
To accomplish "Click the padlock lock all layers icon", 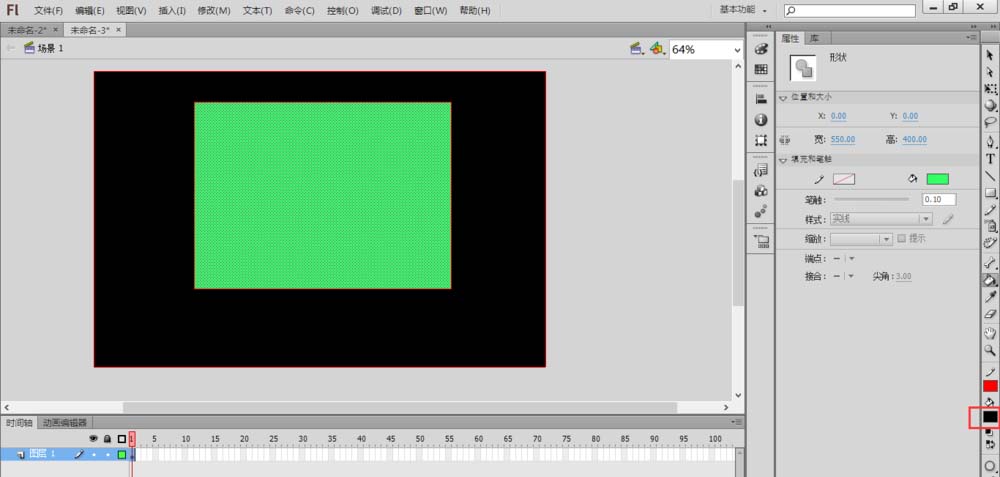I will [108, 439].
